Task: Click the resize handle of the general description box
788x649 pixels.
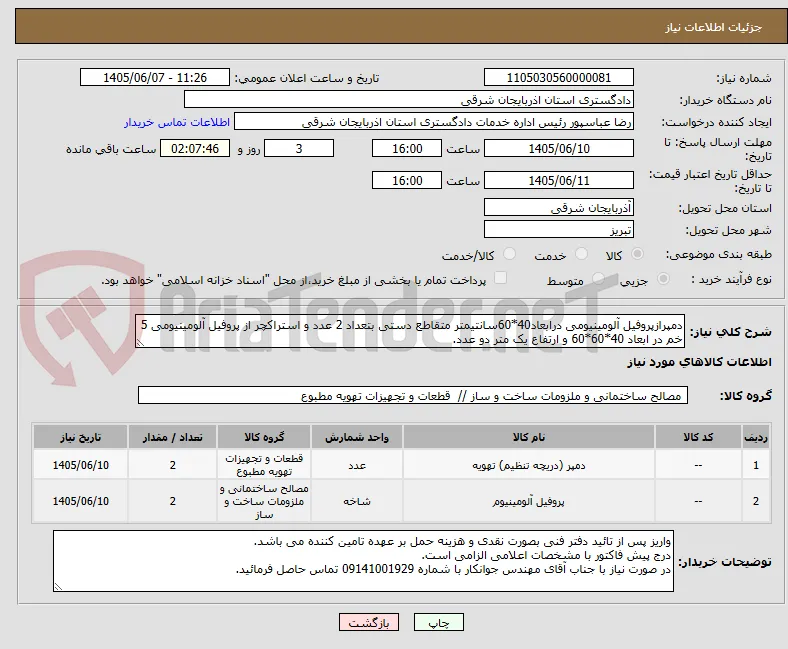Action: pyautogui.click(x=141, y=343)
